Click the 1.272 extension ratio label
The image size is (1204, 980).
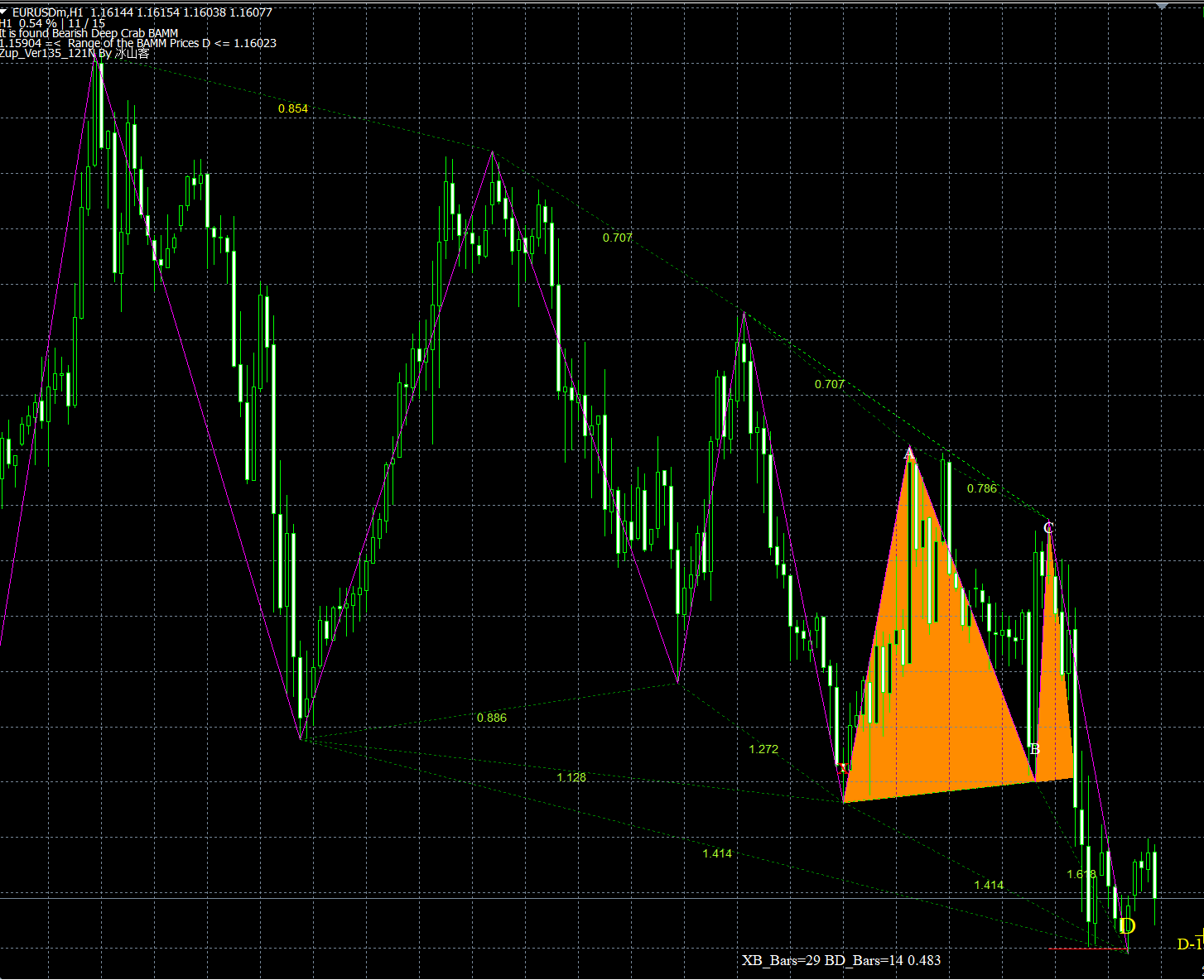coord(763,749)
